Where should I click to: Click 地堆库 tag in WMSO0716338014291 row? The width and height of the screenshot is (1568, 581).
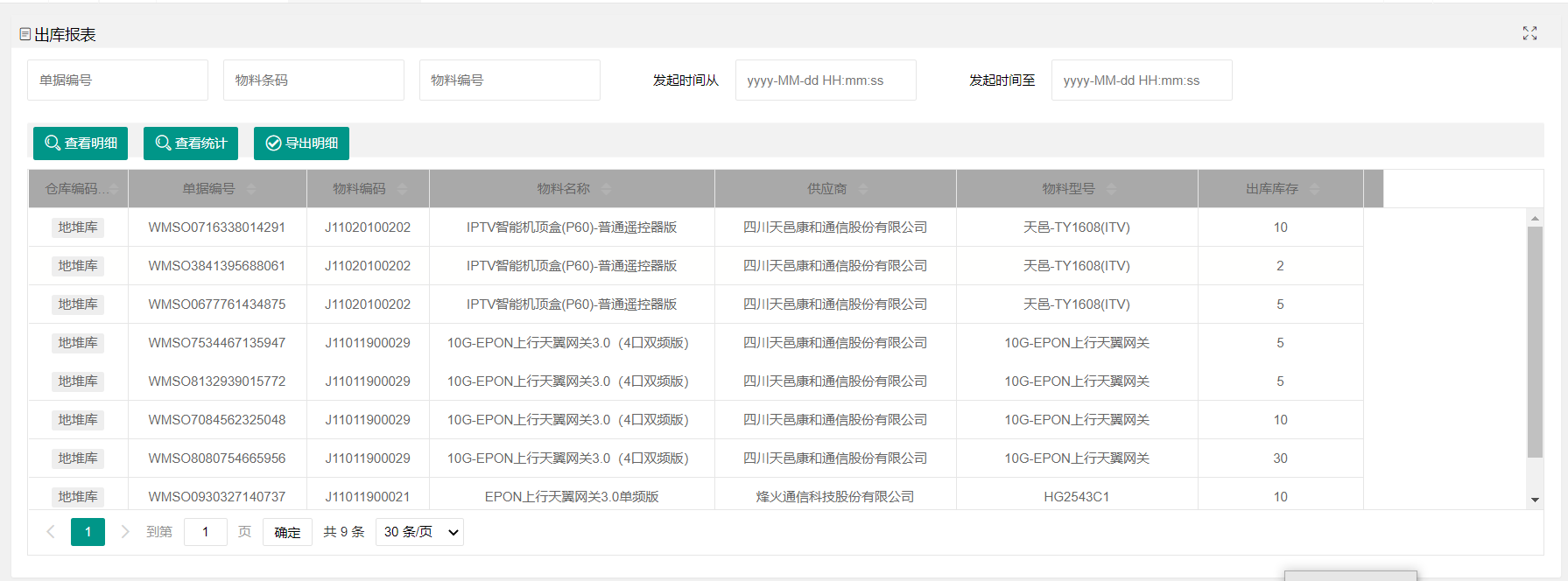pos(78,227)
